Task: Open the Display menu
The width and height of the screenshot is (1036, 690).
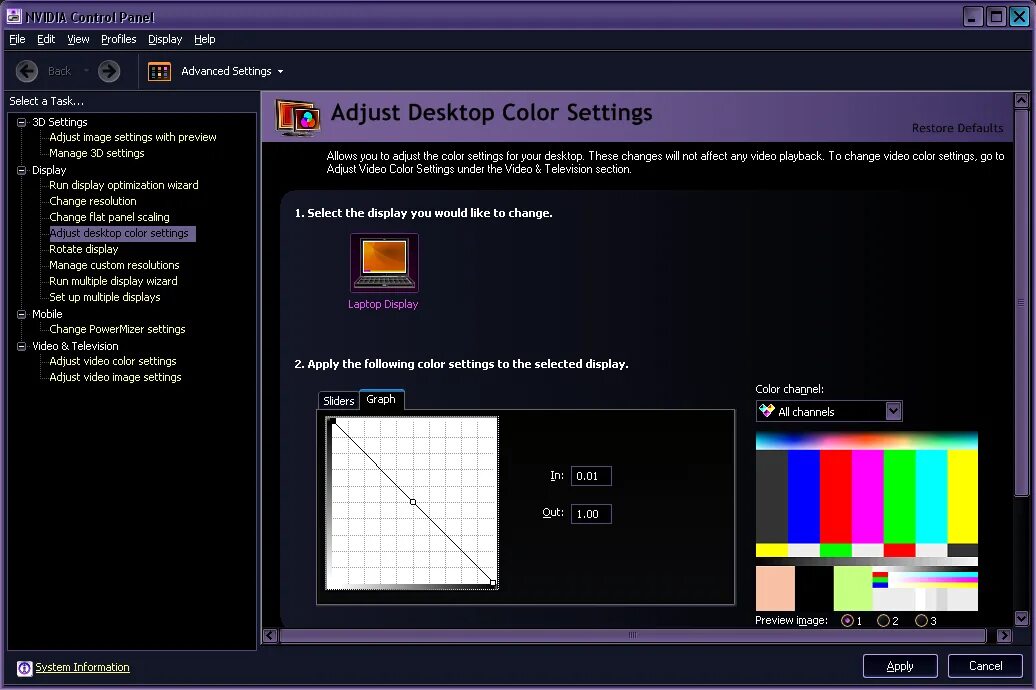Action: [165, 39]
